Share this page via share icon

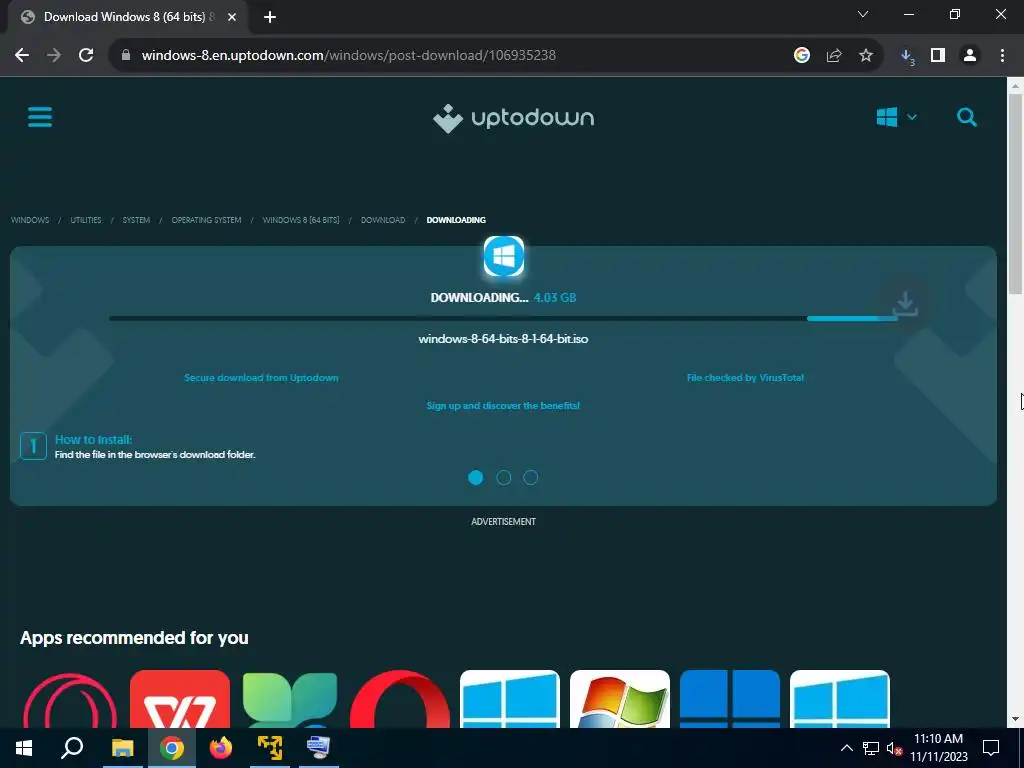[834, 56]
